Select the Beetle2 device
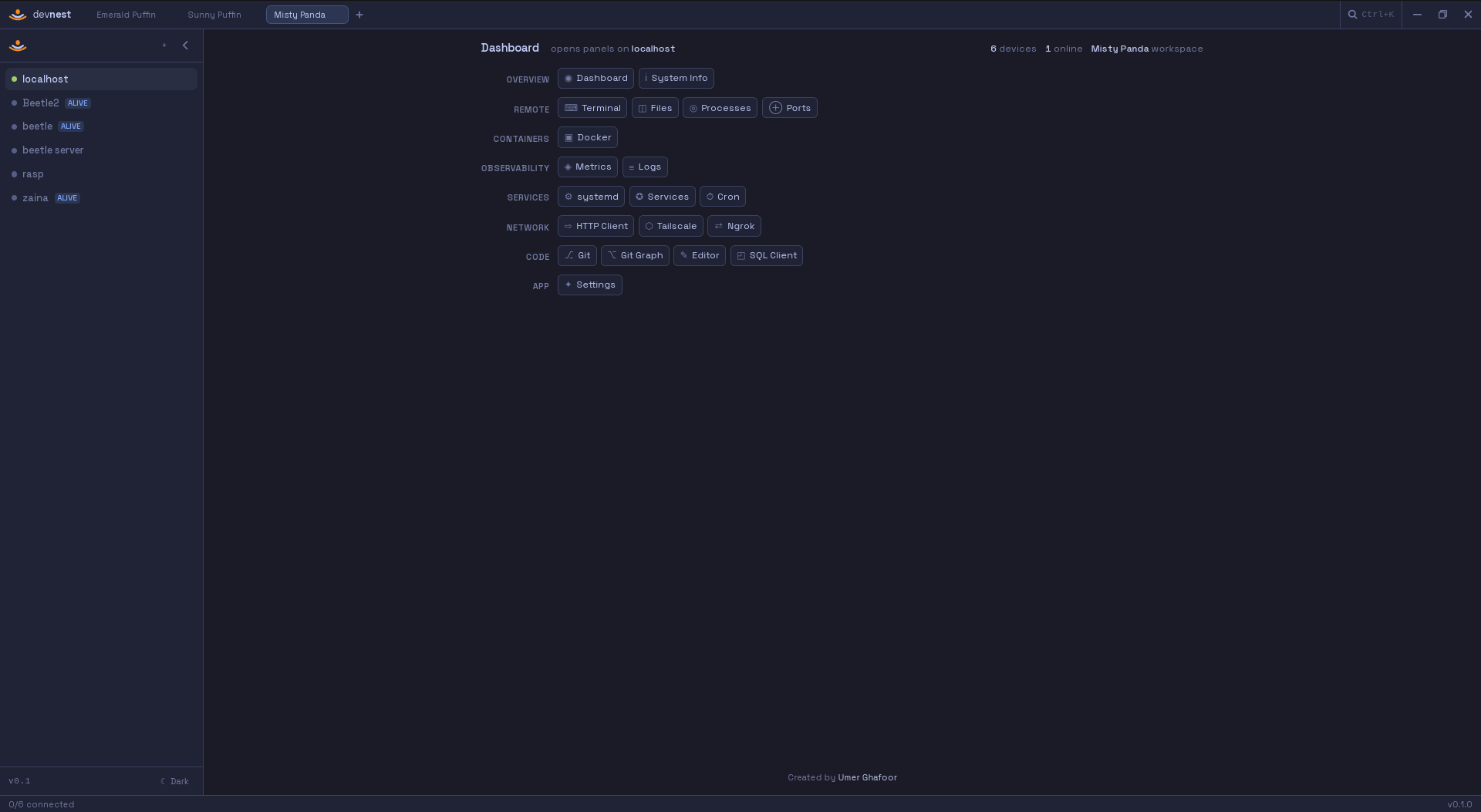The image size is (1481, 812). 101,103
